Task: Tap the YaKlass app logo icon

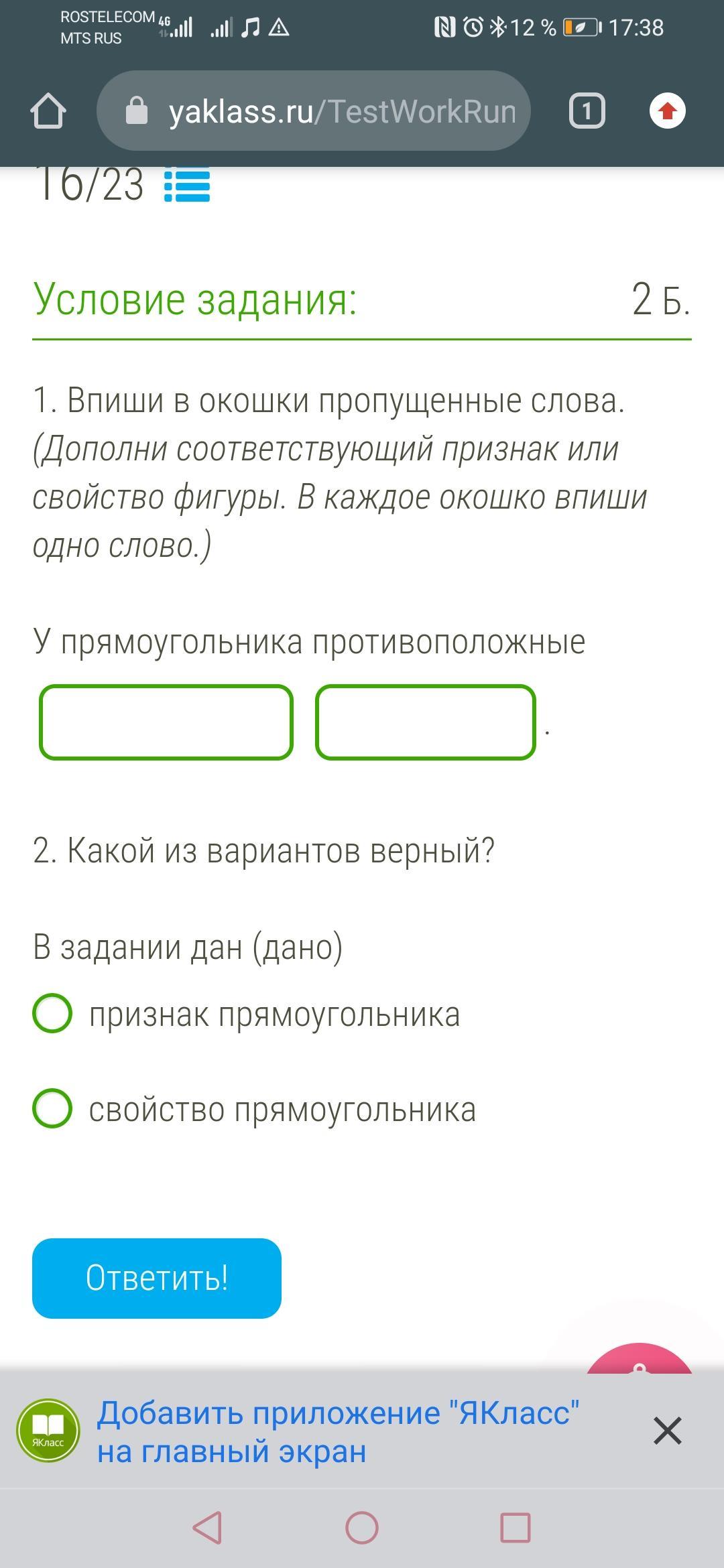Action: click(48, 1431)
